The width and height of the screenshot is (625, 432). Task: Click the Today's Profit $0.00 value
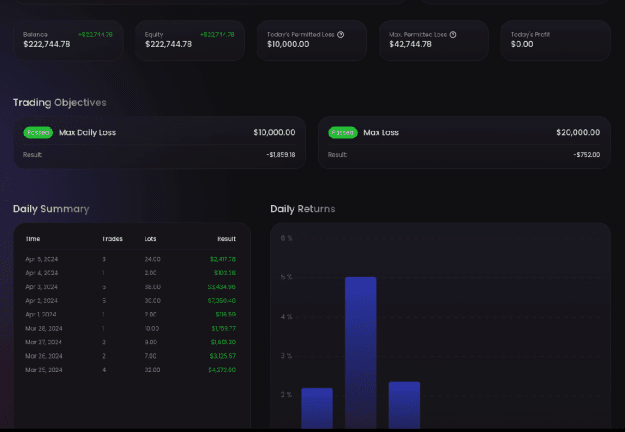pos(522,44)
